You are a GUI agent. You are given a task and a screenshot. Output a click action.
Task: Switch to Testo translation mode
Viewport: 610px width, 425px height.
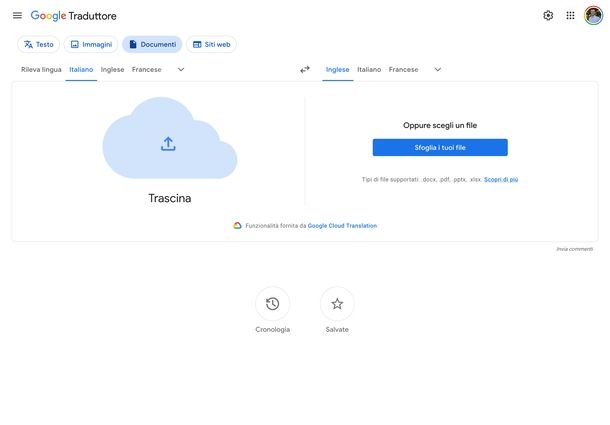coord(39,44)
